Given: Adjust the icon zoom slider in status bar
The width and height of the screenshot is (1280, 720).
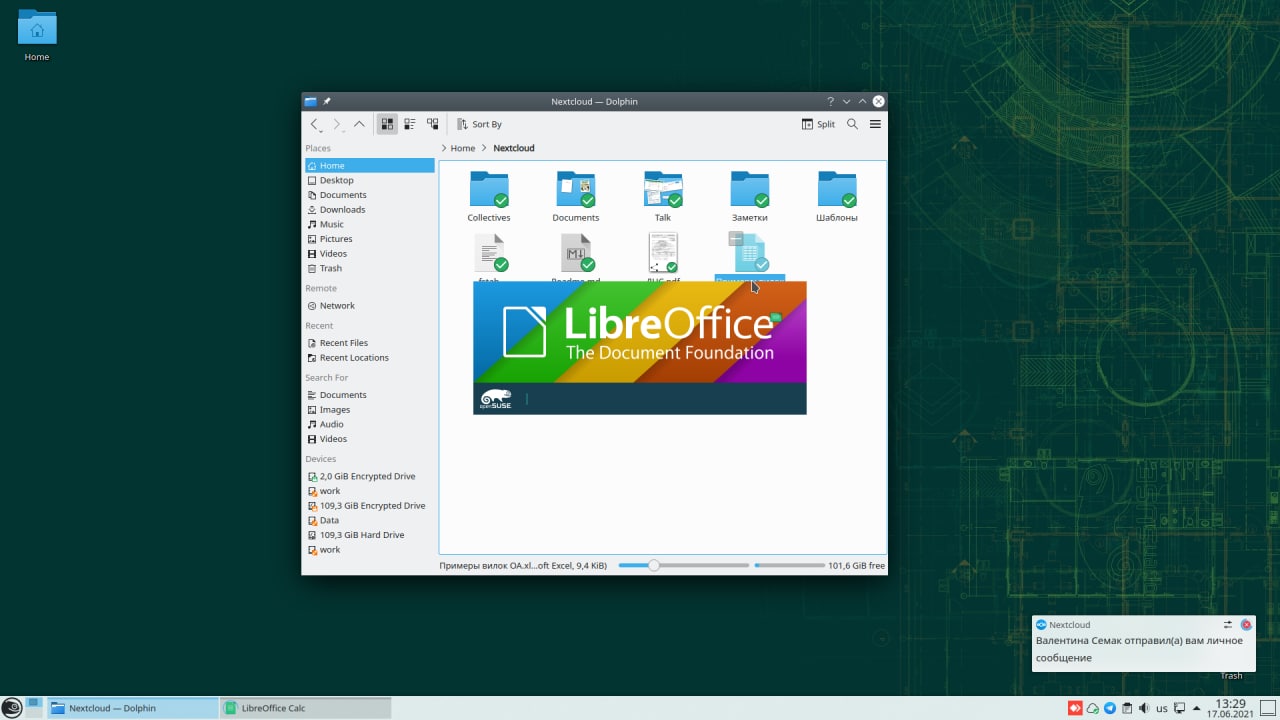Looking at the screenshot, I should coord(683,565).
